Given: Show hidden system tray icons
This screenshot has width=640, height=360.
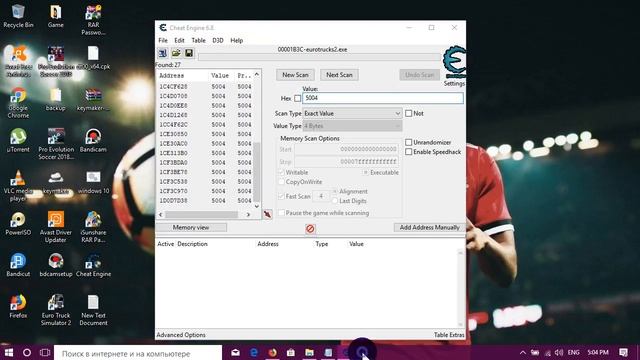Looking at the screenshot, I should pyautogui.click(x=522, y=352).
